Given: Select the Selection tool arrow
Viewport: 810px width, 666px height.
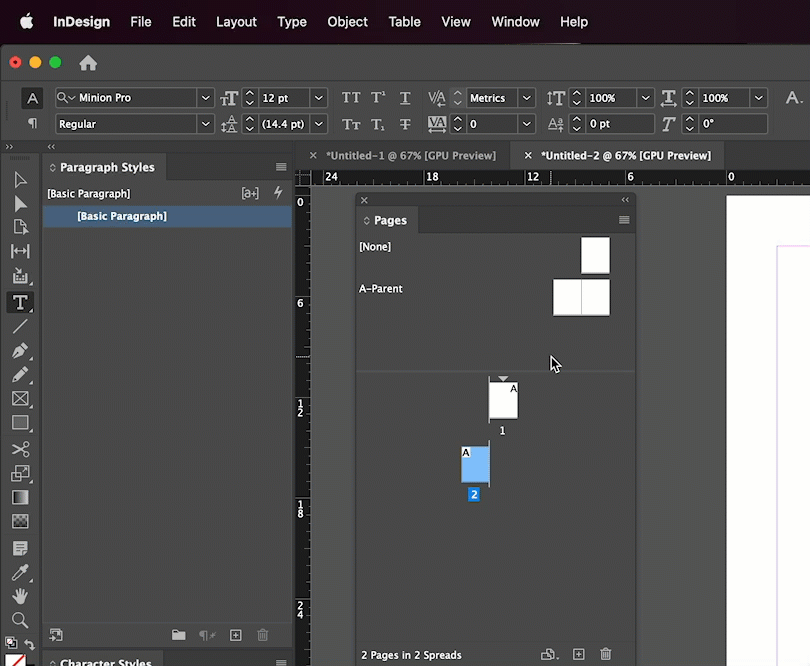Looking at the screenshot, I should click(x=20, y=180).
